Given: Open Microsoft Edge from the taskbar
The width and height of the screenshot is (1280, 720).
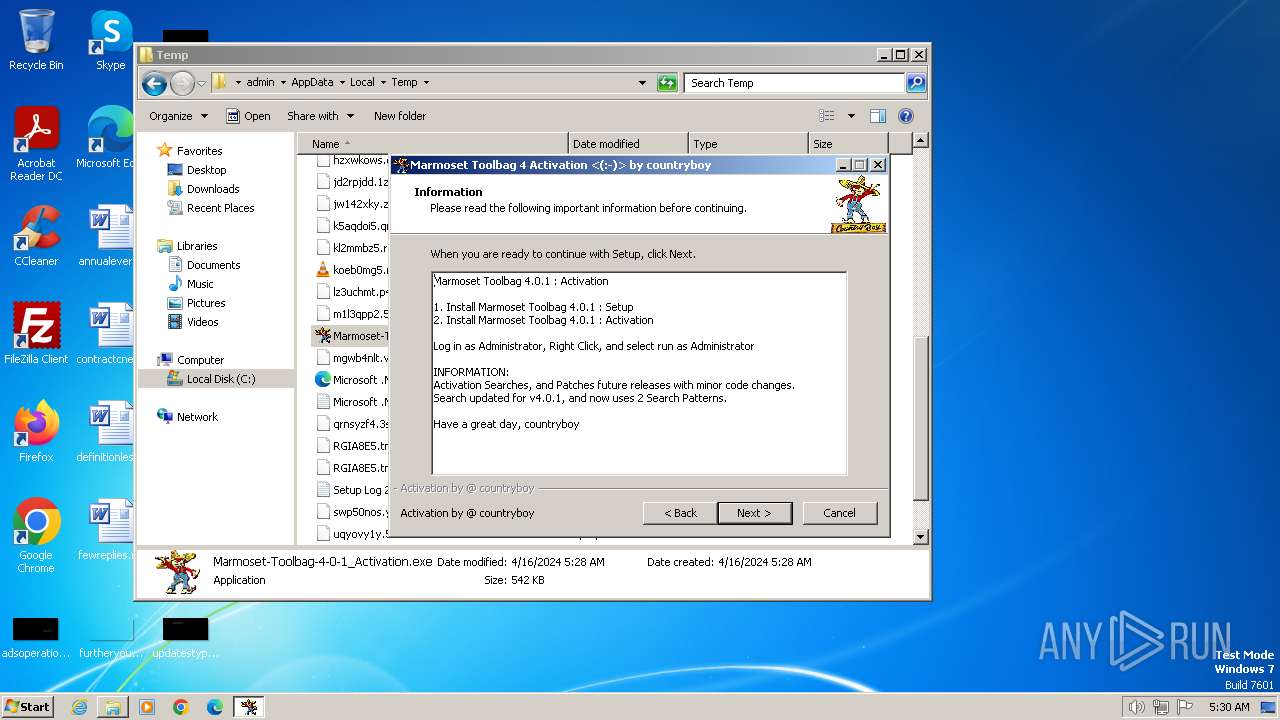Looking at the screenshot, I should pos(215,707).
